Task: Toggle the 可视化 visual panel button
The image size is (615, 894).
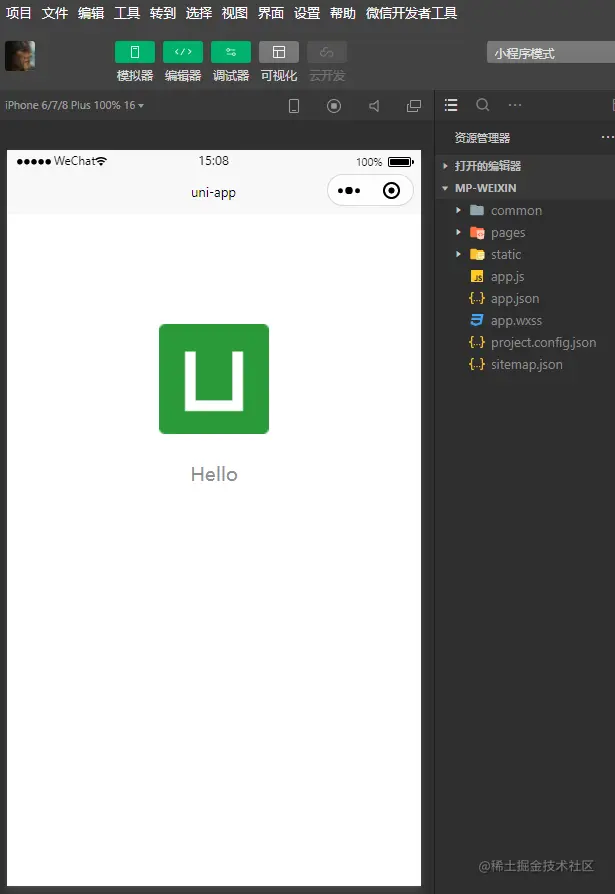Action: pos(279,52)
